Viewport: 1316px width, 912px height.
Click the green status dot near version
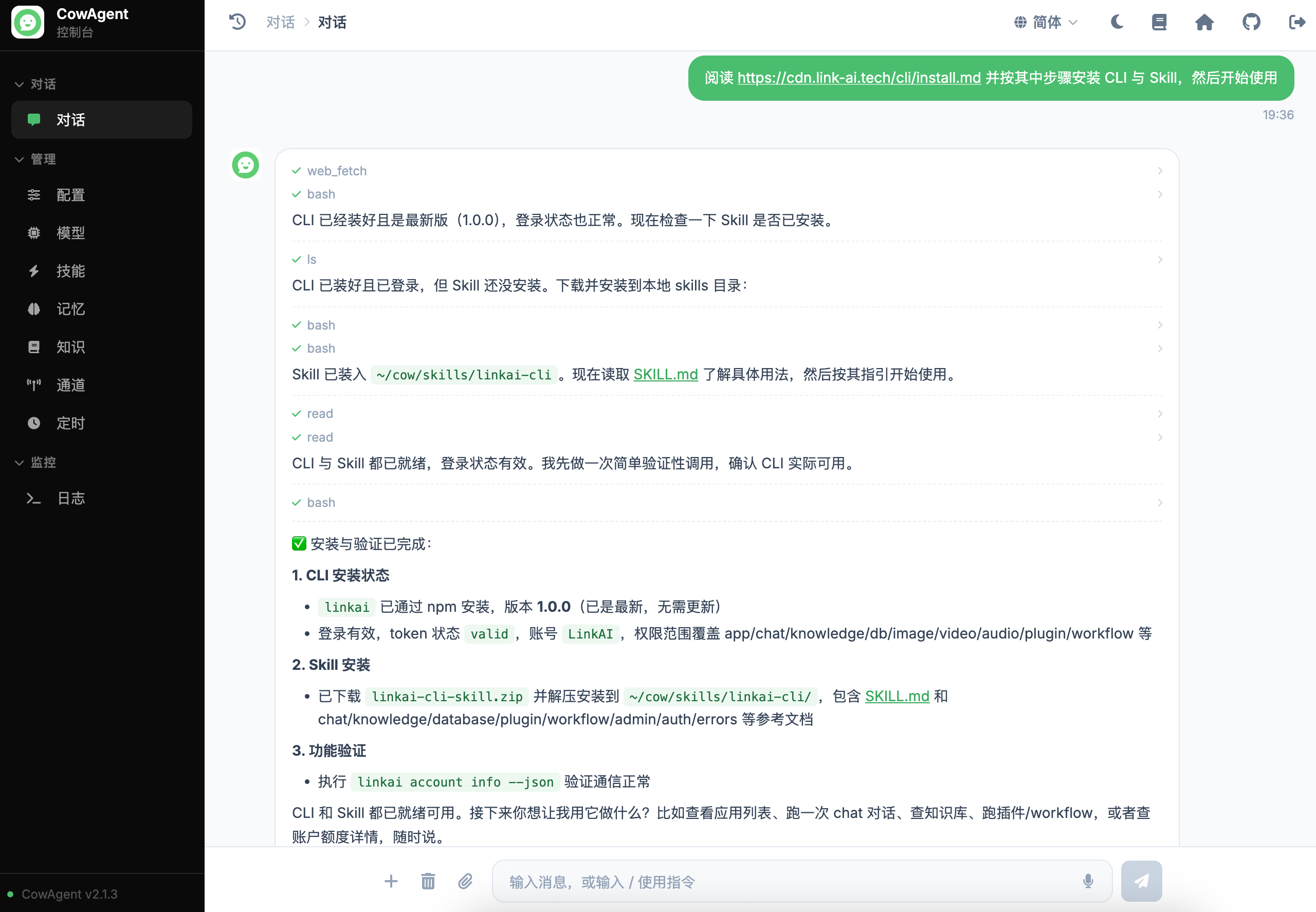pos(10,893)
